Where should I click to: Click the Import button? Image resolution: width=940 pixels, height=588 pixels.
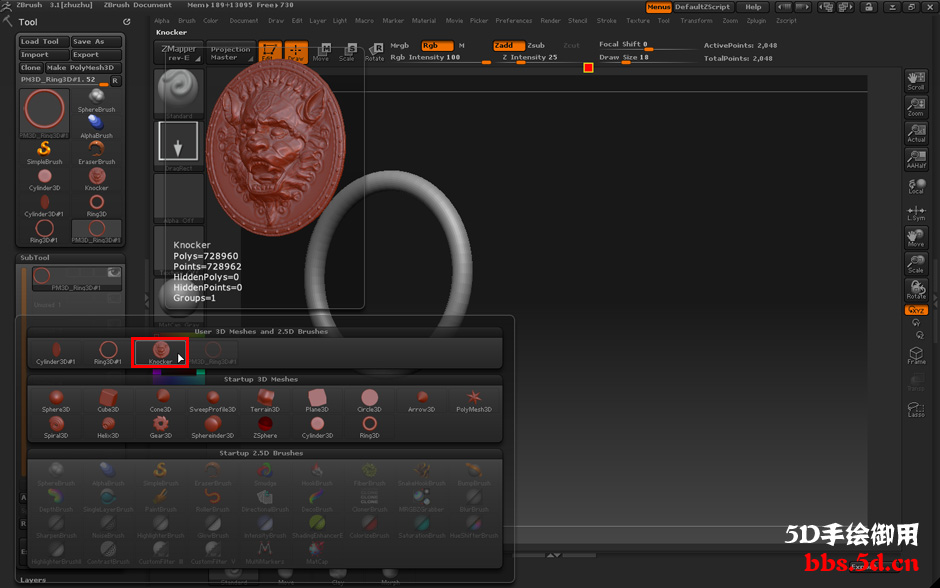(x=43, y=55)
